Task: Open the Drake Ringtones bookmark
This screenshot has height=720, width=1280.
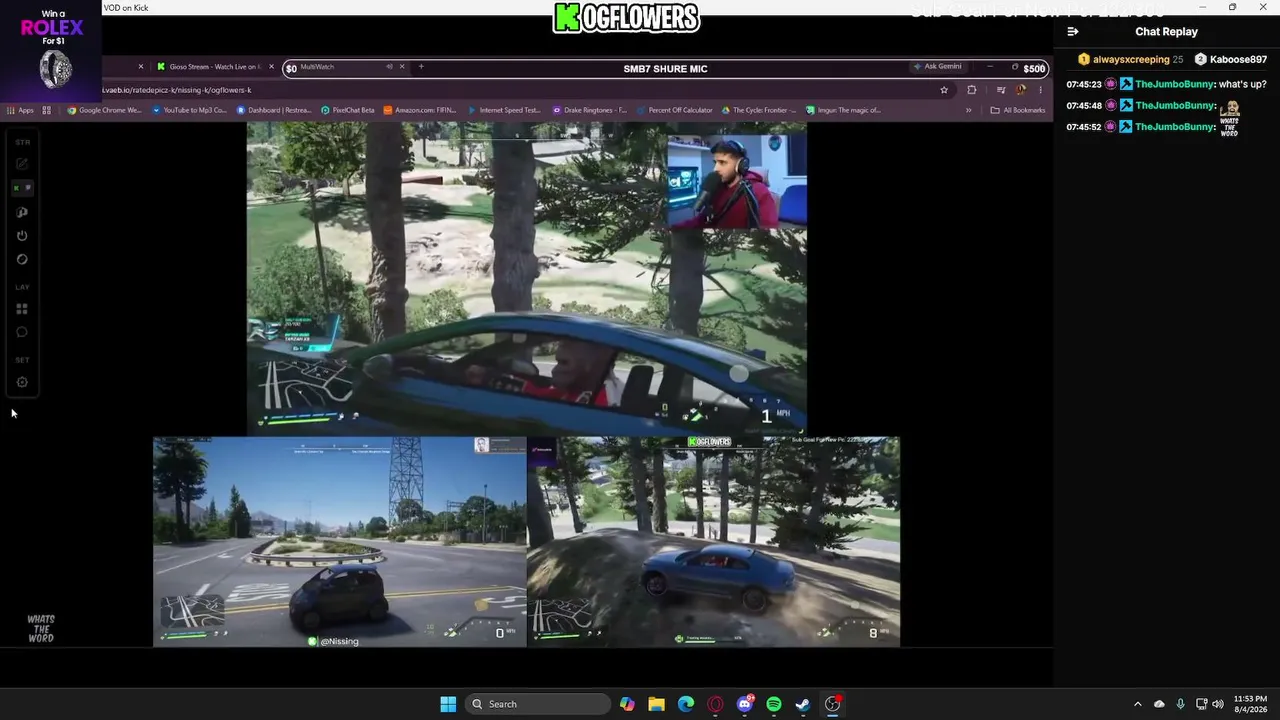Action: point(590,110)
